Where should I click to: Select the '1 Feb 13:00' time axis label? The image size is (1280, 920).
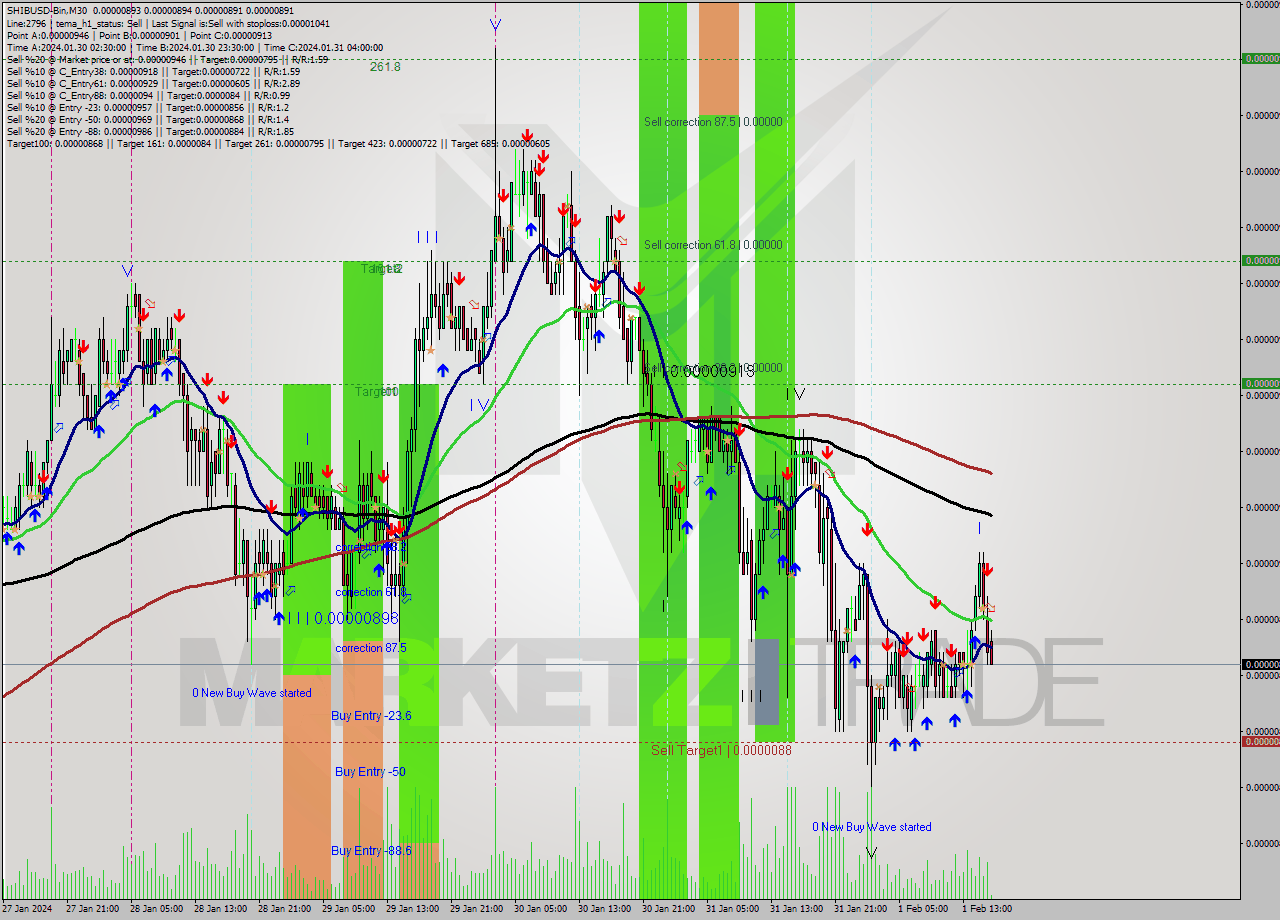987,909
